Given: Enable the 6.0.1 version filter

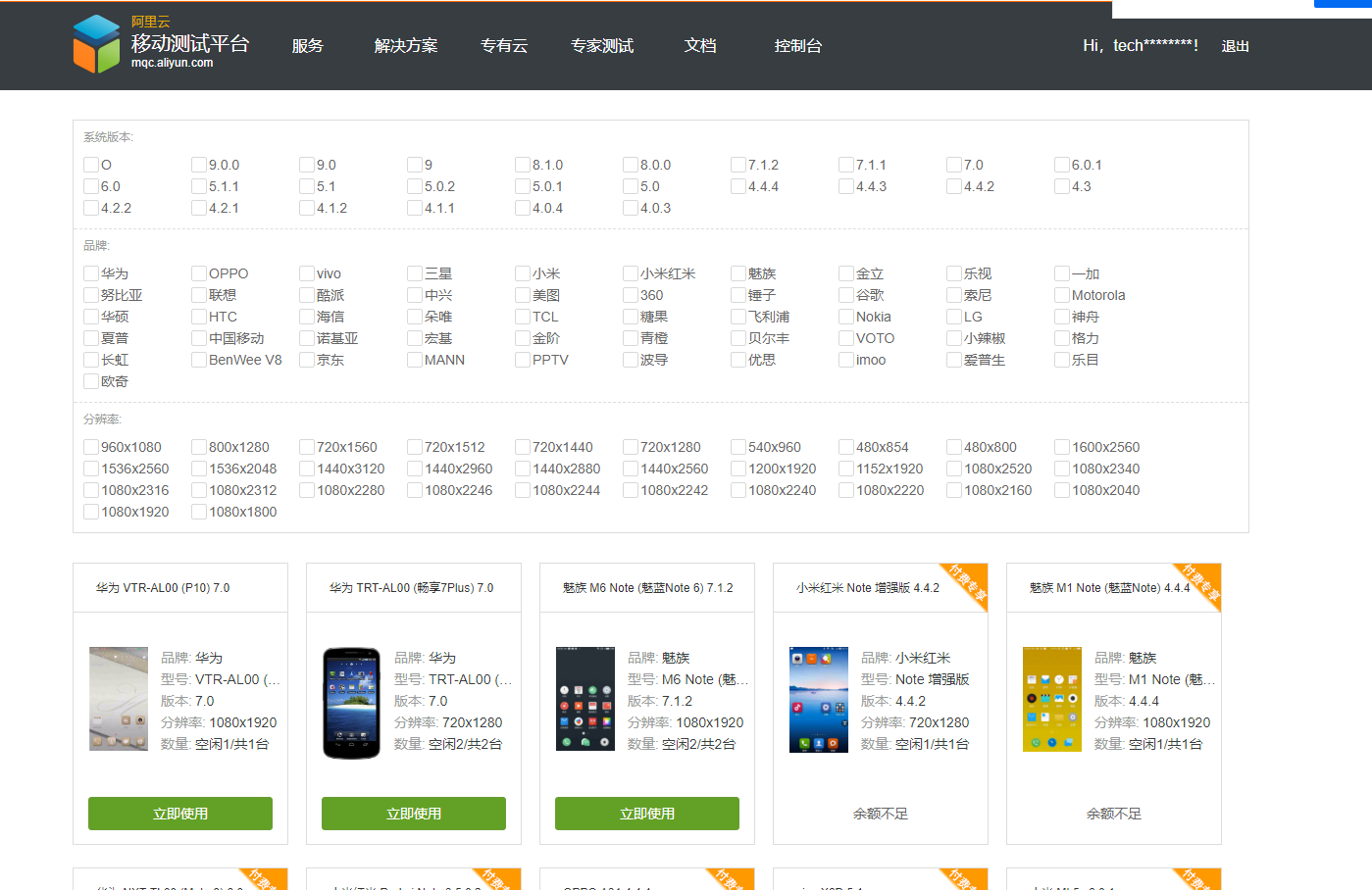Looking at the screenshot, I should 1062,165.
